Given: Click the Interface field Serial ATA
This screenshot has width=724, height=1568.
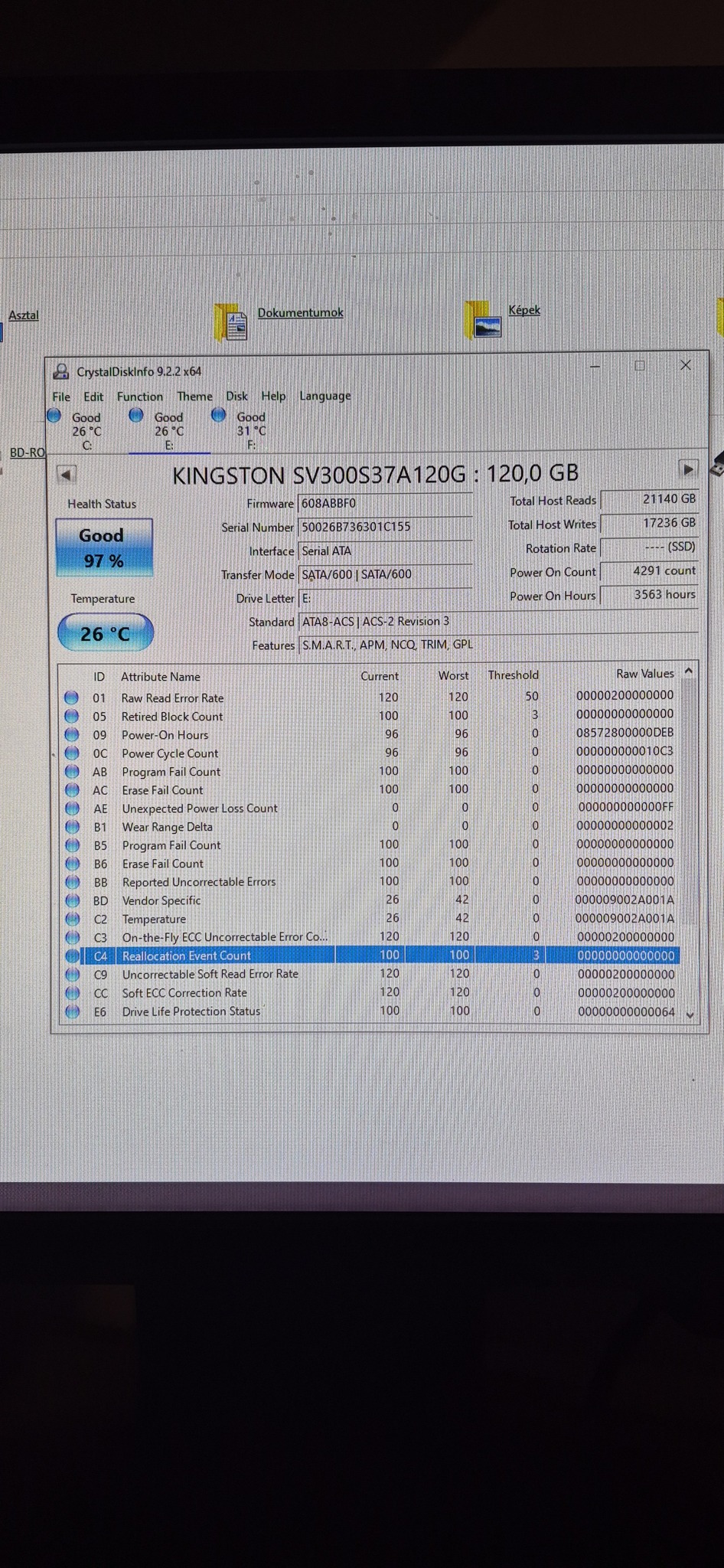Looking at the screenshot, I should [385, 551].
